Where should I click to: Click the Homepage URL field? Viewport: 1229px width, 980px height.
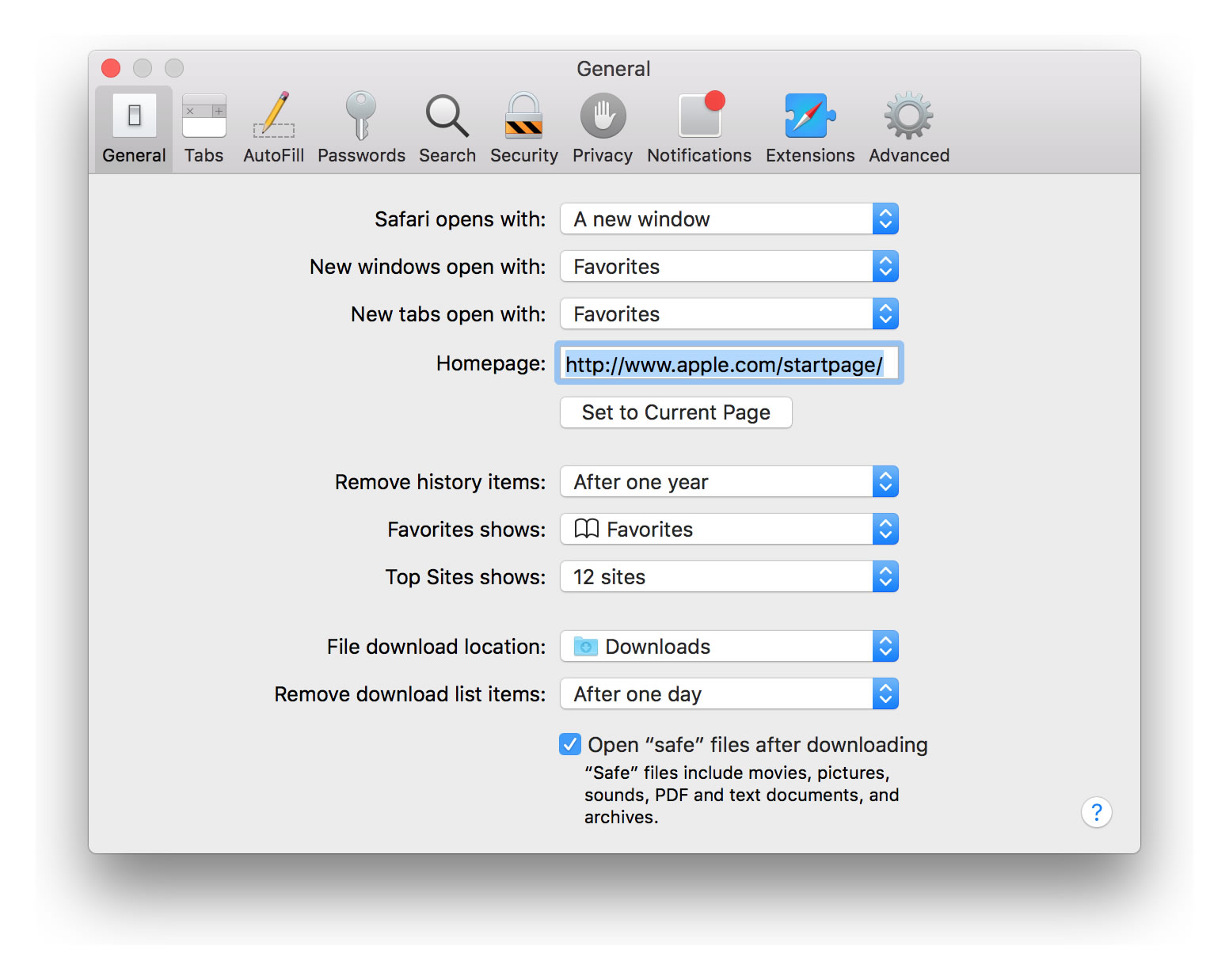click(x=729, y=364)
